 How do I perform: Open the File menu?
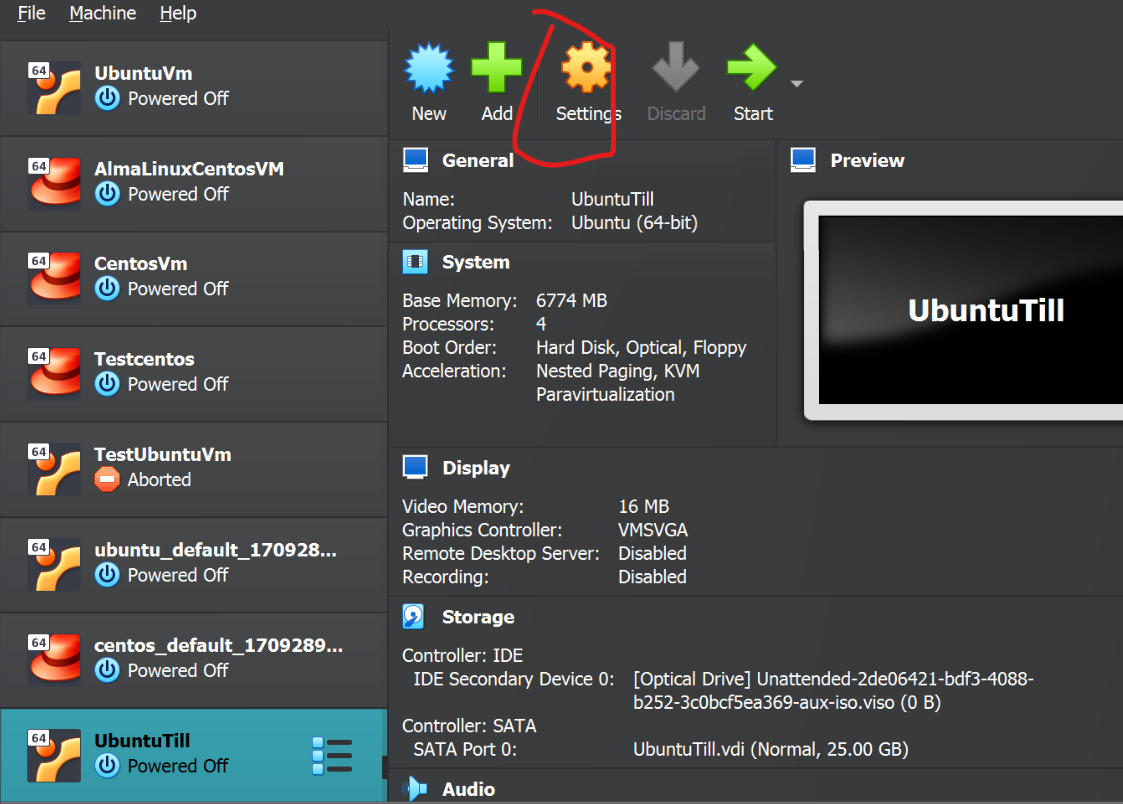[x=32, y=13]
